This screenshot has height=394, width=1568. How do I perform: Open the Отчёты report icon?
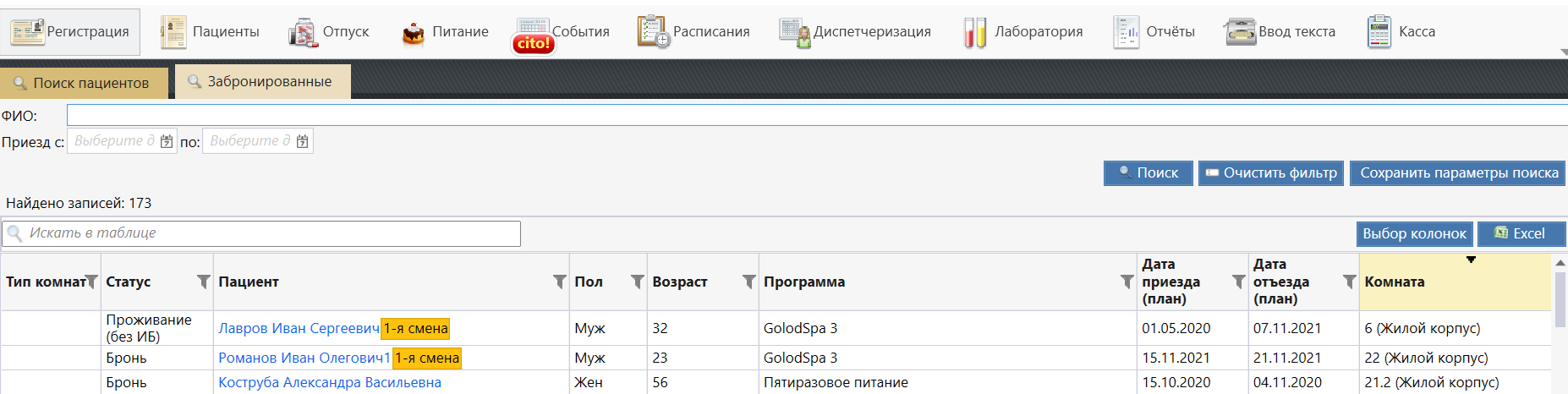[x=1126, y=32]
